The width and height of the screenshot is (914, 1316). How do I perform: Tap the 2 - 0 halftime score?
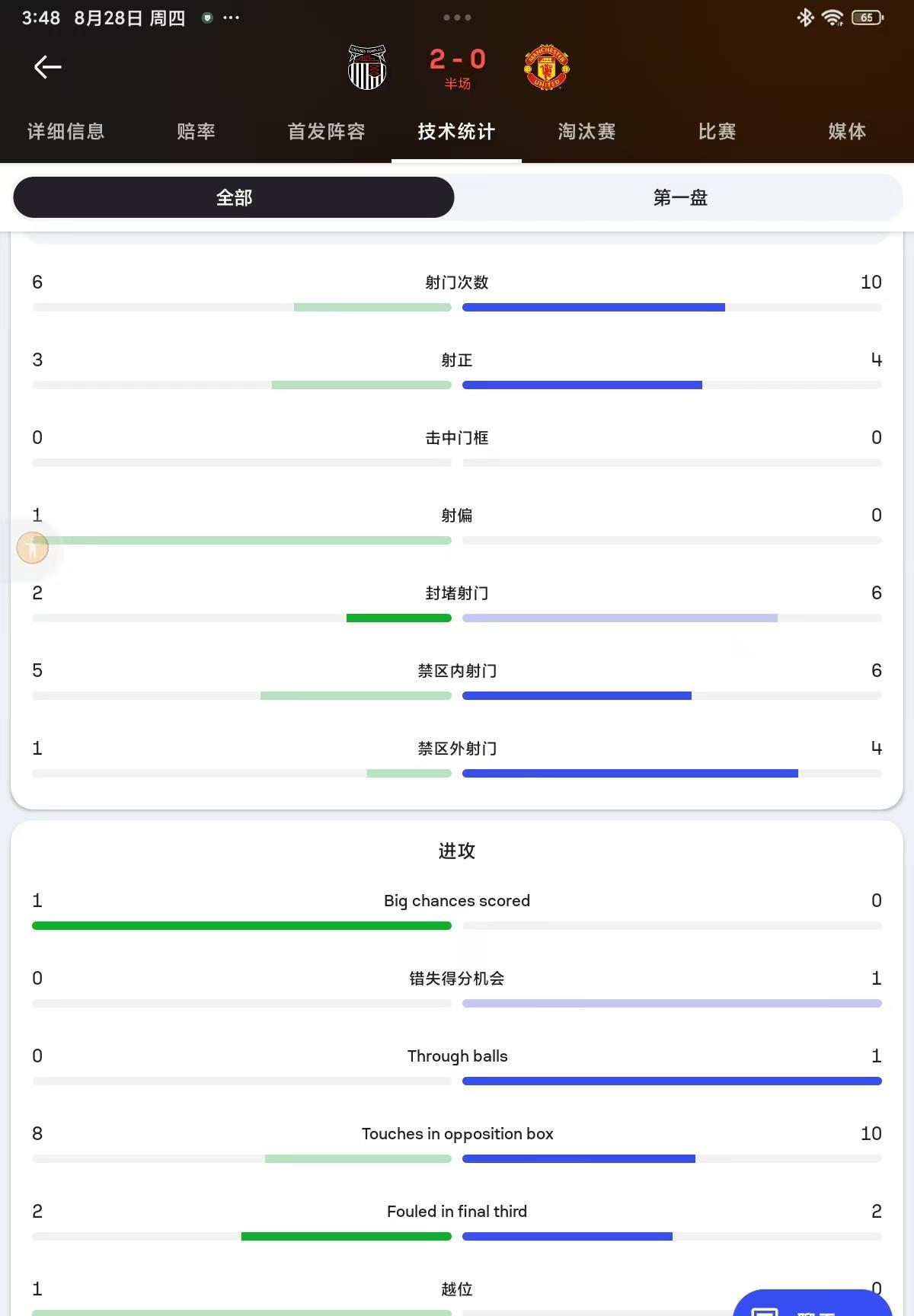[x=457, y=60]
